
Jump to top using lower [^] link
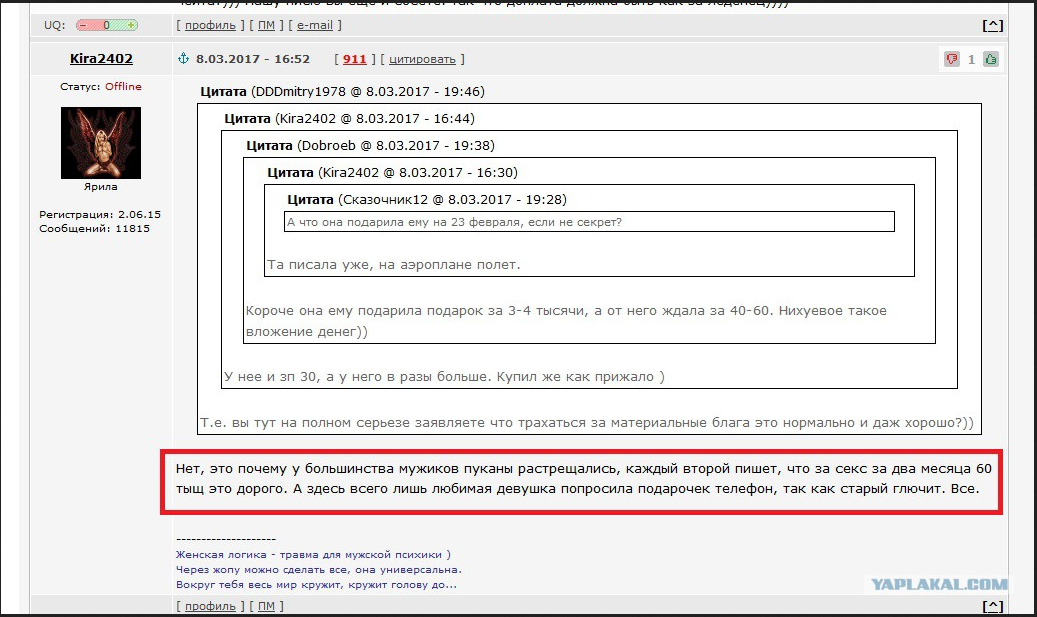pos(993,606)
